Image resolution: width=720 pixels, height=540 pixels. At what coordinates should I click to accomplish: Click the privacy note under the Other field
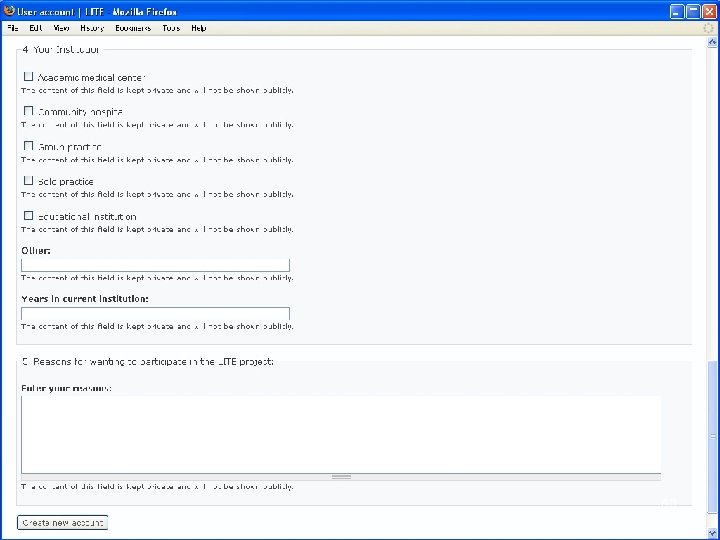pos(157,278)
